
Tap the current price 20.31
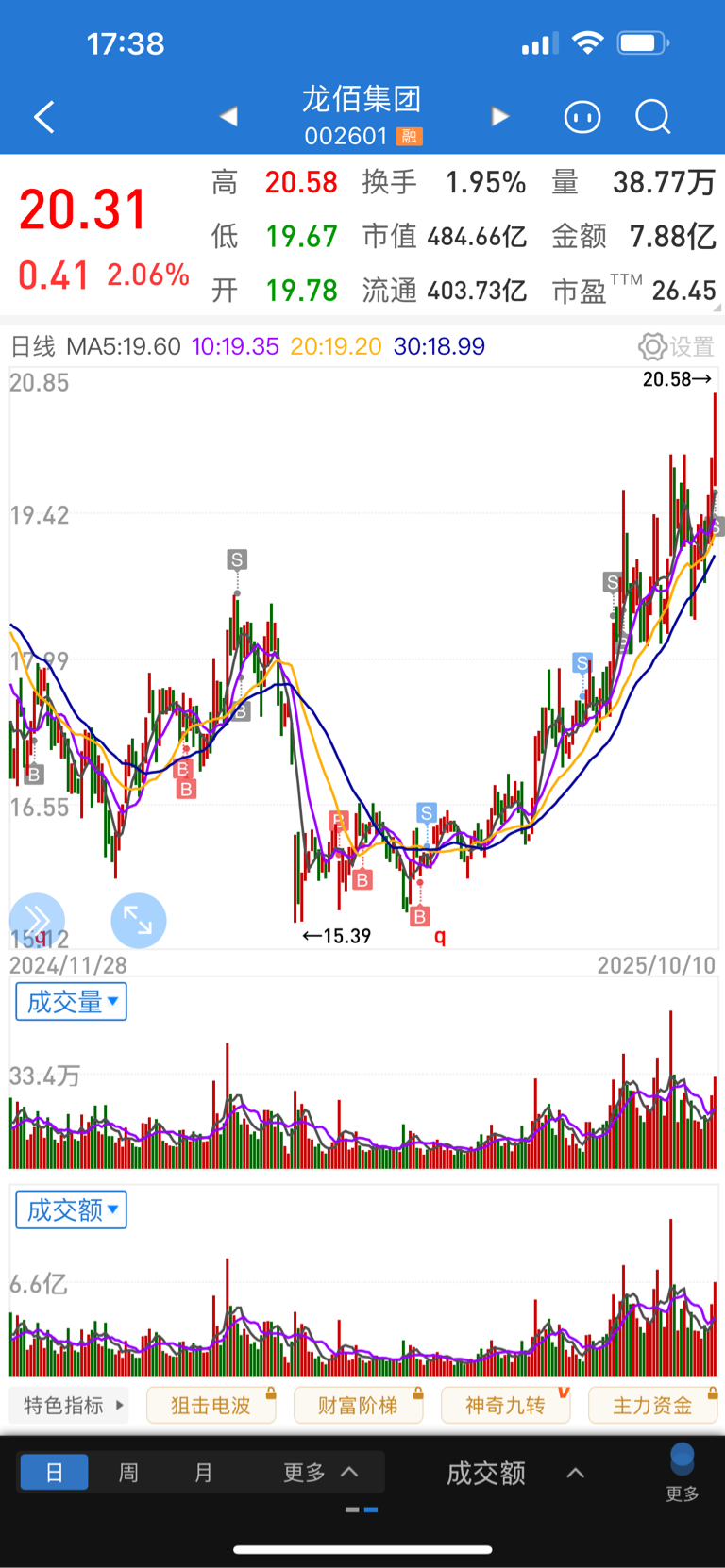tap(83, 209)
